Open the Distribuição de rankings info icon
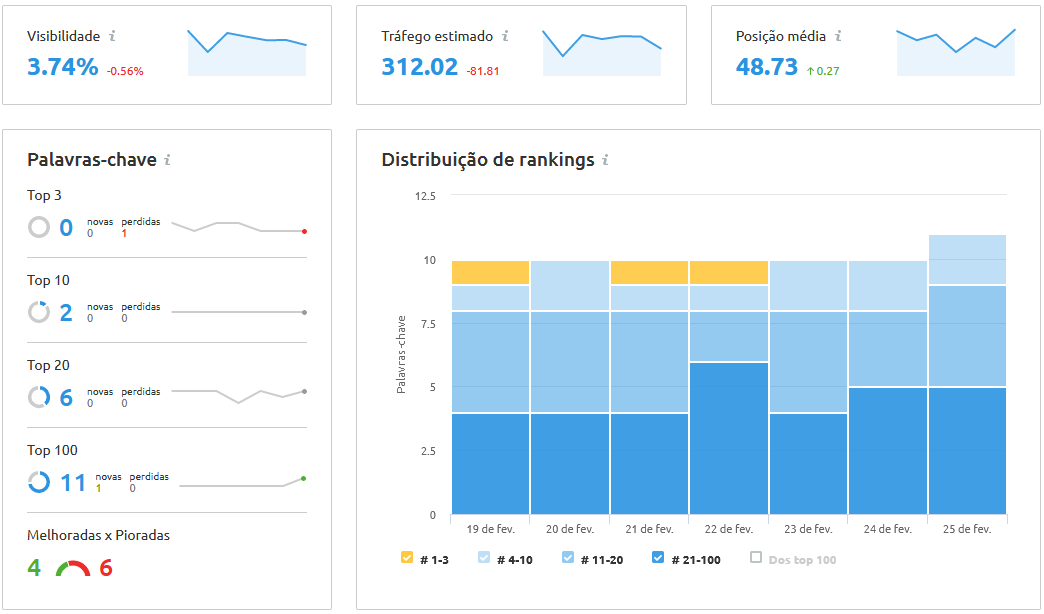 coord(606,158)
